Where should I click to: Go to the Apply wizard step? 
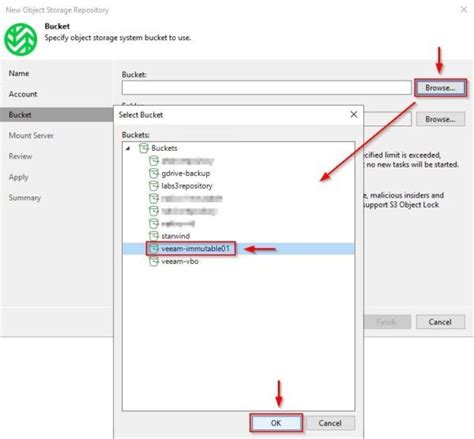[19, 177]
